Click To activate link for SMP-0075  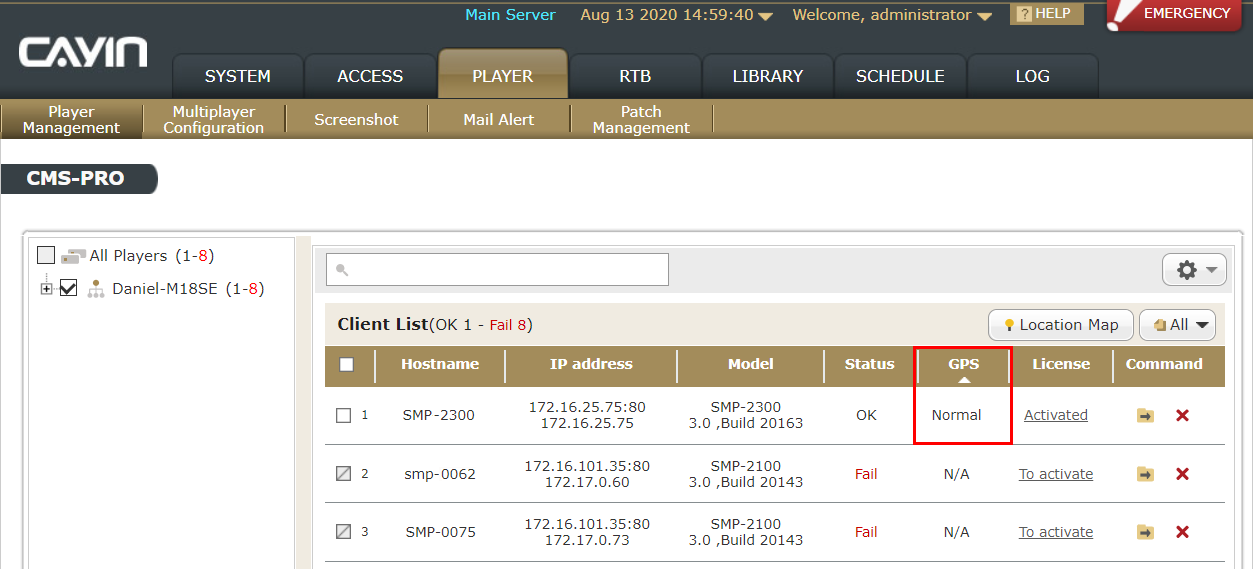click(x=1056, y=532)
